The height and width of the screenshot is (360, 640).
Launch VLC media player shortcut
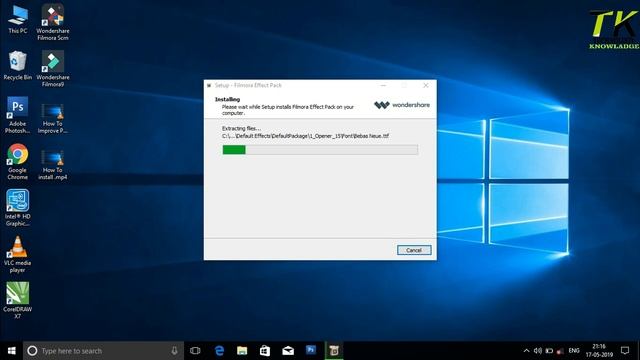pos(17,255)
